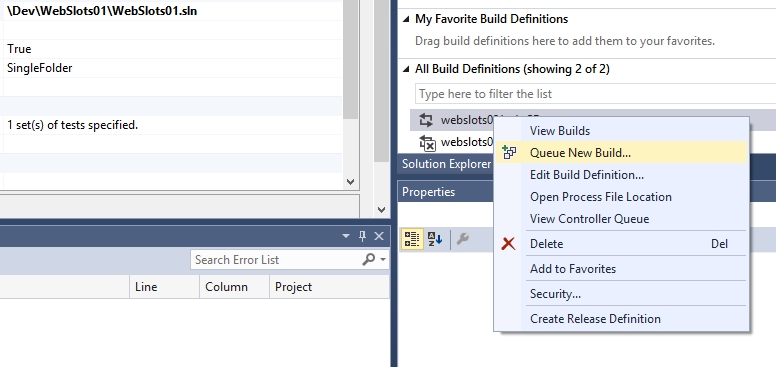Select the Categorized properties view icon
Viewport: 776px width, 367px height.
click(x=412, y=239)
